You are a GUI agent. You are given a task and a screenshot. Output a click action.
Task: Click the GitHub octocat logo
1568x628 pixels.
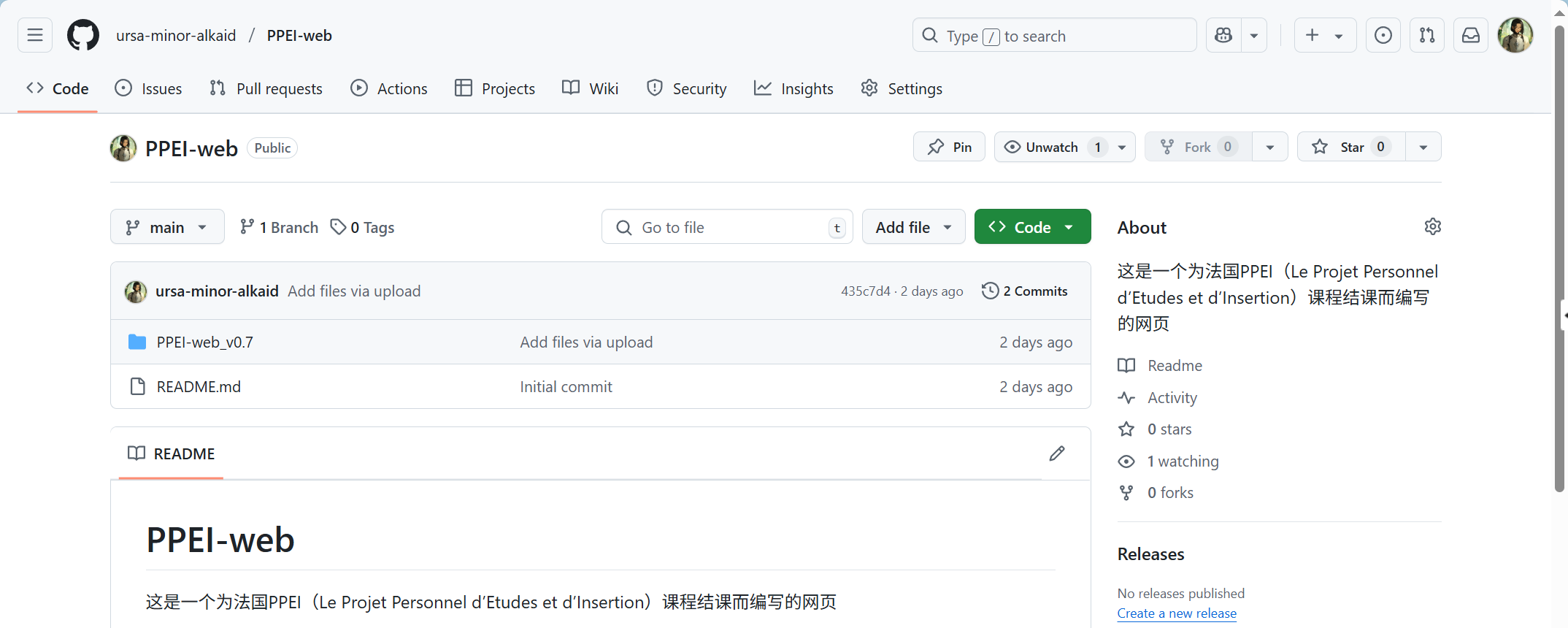(83, 35)
